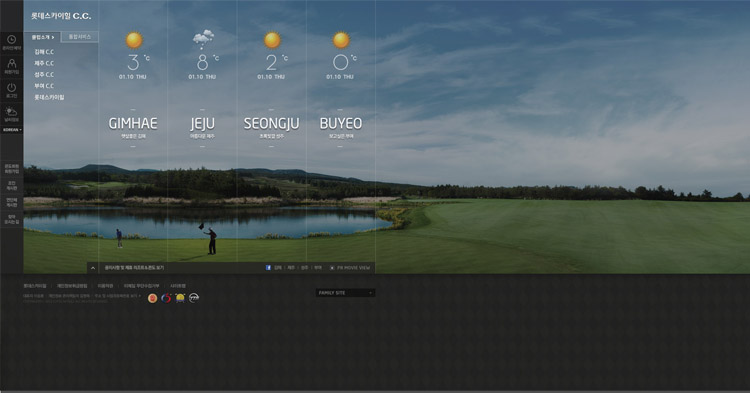Open the FAMILY SITE dropdown

click(x=345, y=293)
